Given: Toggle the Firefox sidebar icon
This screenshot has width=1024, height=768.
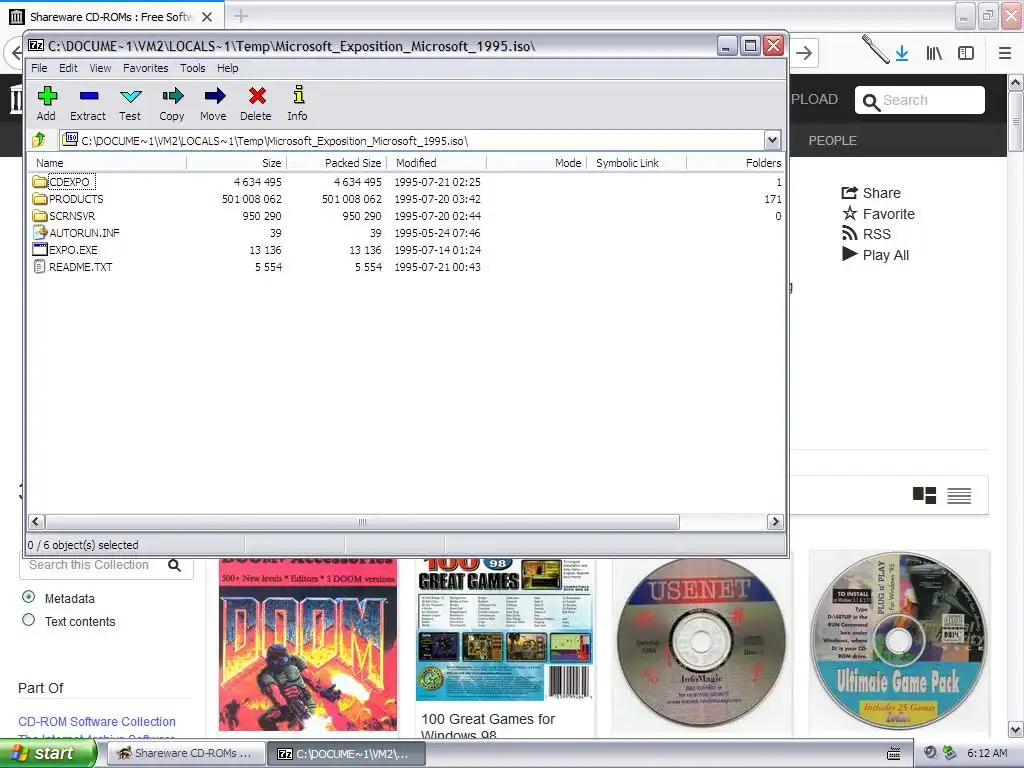Looking at the screenshot, I should [x=965, y=53].
